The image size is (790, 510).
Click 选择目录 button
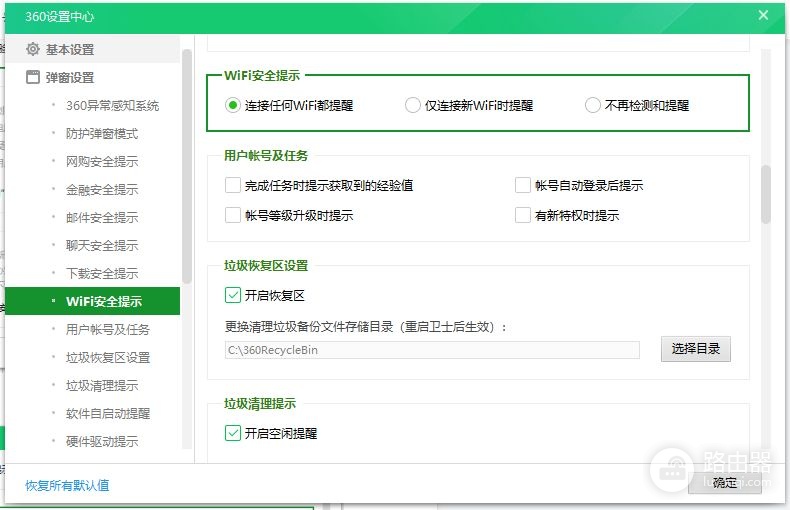696,349
